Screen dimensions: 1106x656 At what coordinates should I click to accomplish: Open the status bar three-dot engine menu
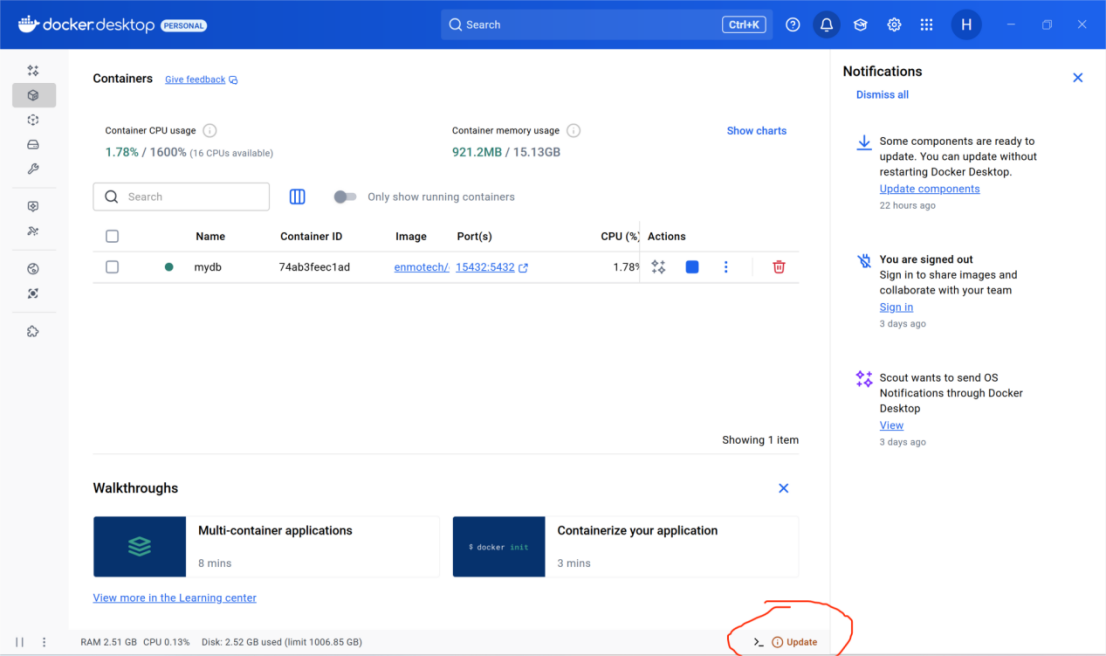coord(44,642)
